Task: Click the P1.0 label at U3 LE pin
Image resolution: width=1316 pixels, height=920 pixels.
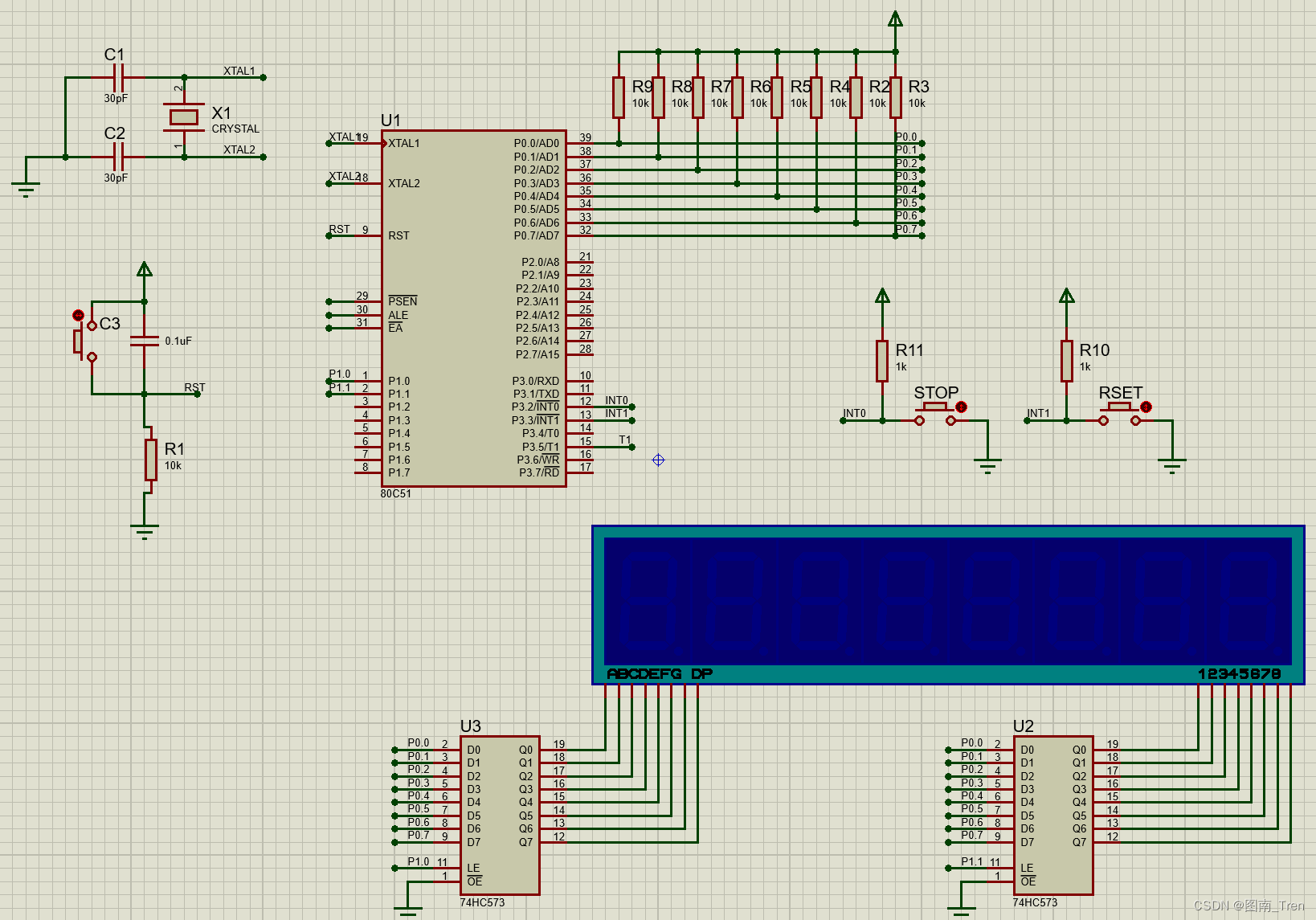Action: pyautogui.click(x=418, y=861)
